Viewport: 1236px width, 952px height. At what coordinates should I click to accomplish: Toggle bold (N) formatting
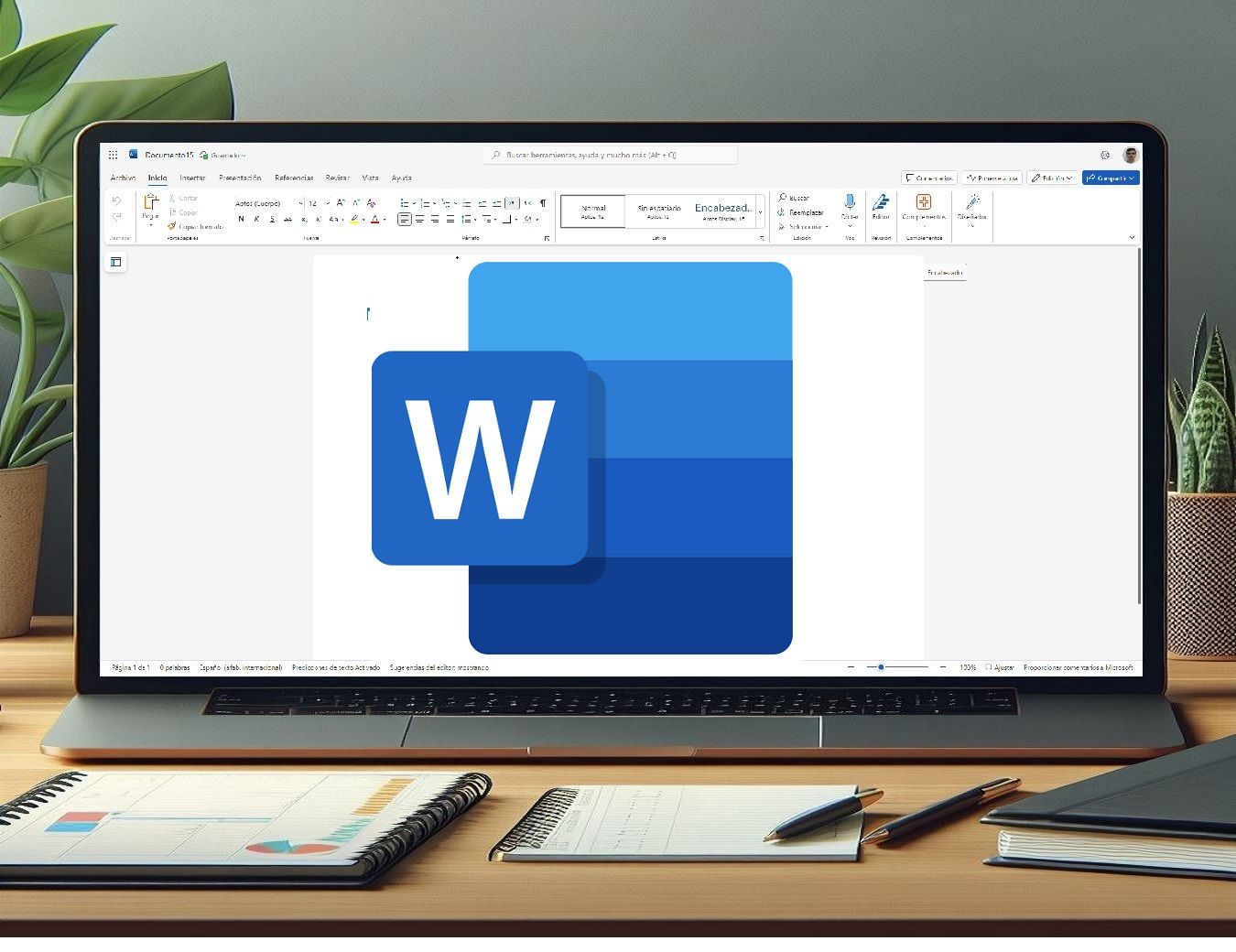point(241,220)
